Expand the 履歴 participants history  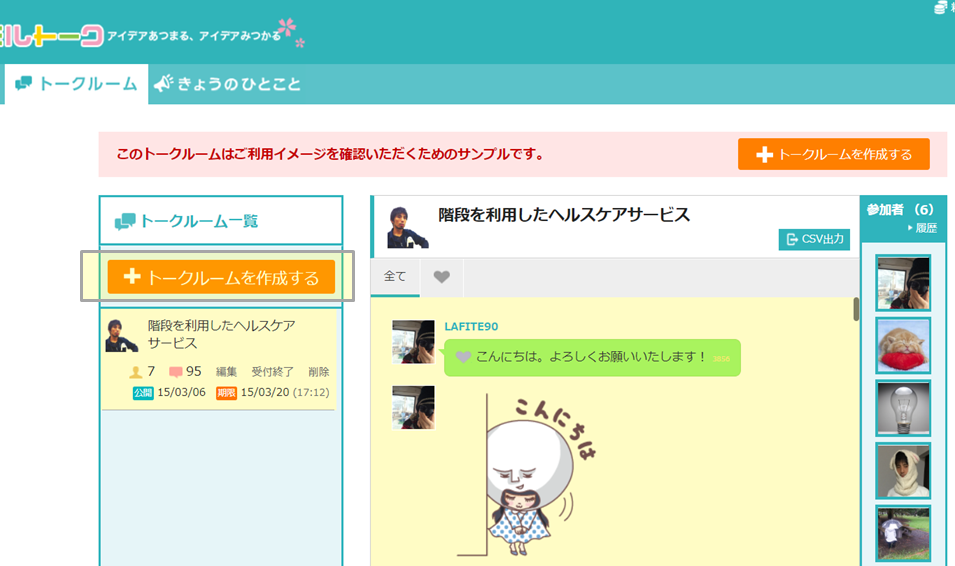pyautogui.click(x=922, y=228)
